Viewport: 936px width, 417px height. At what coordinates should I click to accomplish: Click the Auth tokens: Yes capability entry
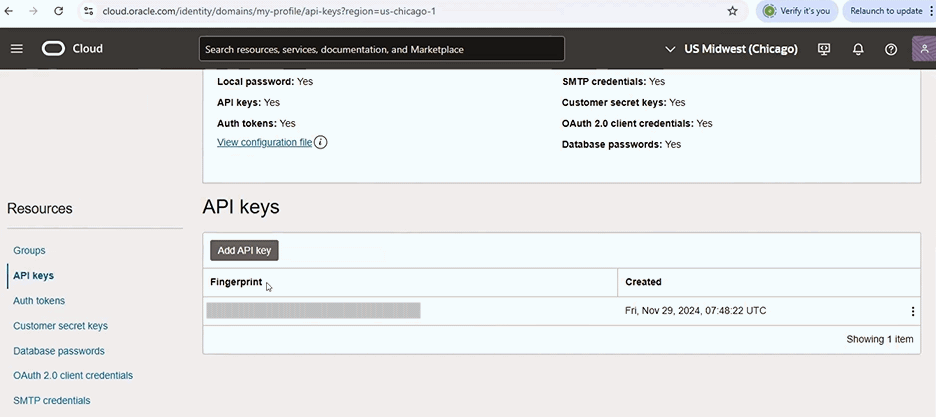(256, 123)
